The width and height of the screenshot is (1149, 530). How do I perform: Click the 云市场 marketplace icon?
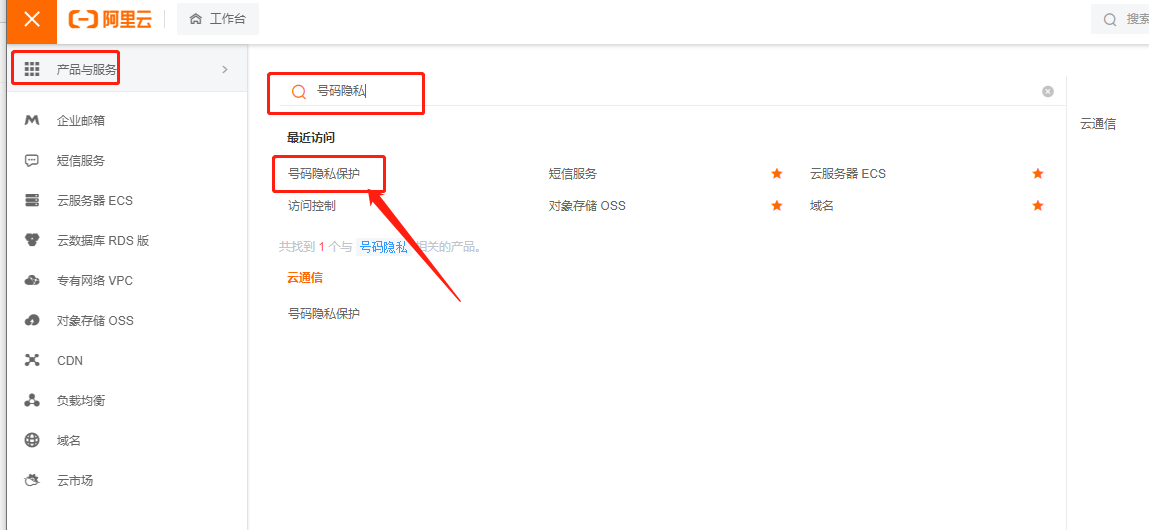pos(32,481)
